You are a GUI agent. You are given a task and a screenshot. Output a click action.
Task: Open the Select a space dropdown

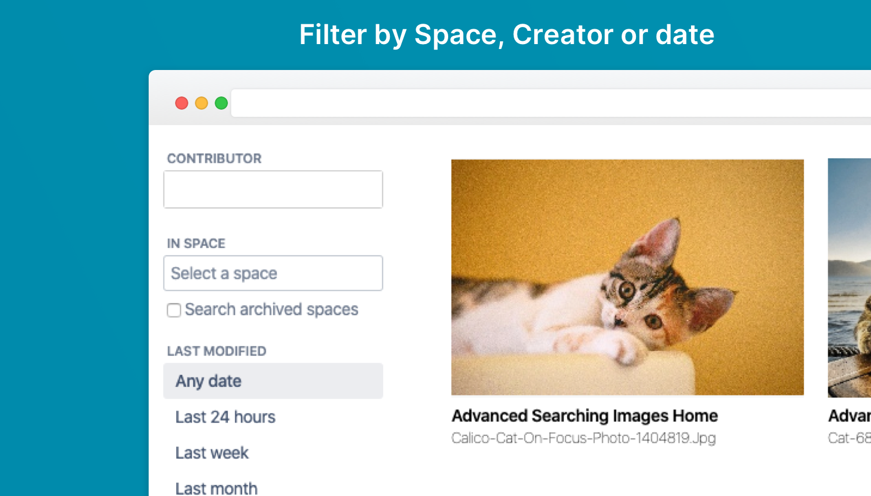[273, 273]
